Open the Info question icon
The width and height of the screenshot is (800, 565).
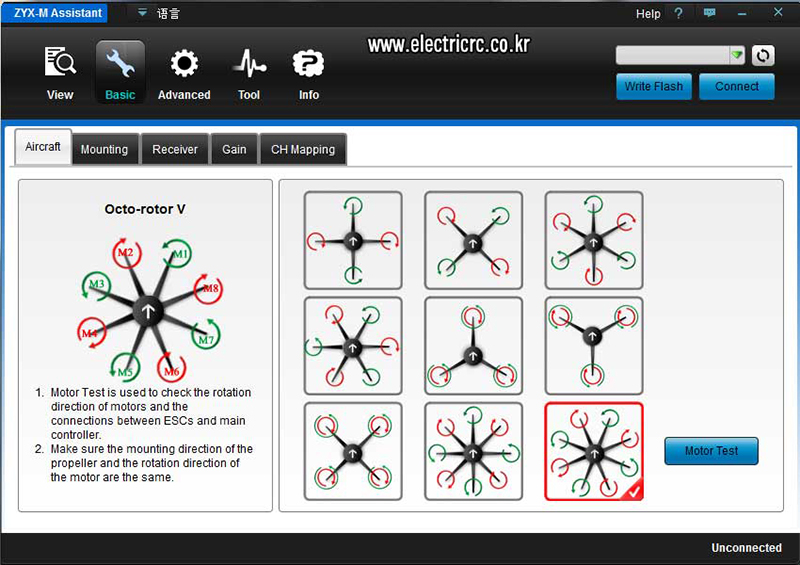pyautogui.click(x=308, y=63)
